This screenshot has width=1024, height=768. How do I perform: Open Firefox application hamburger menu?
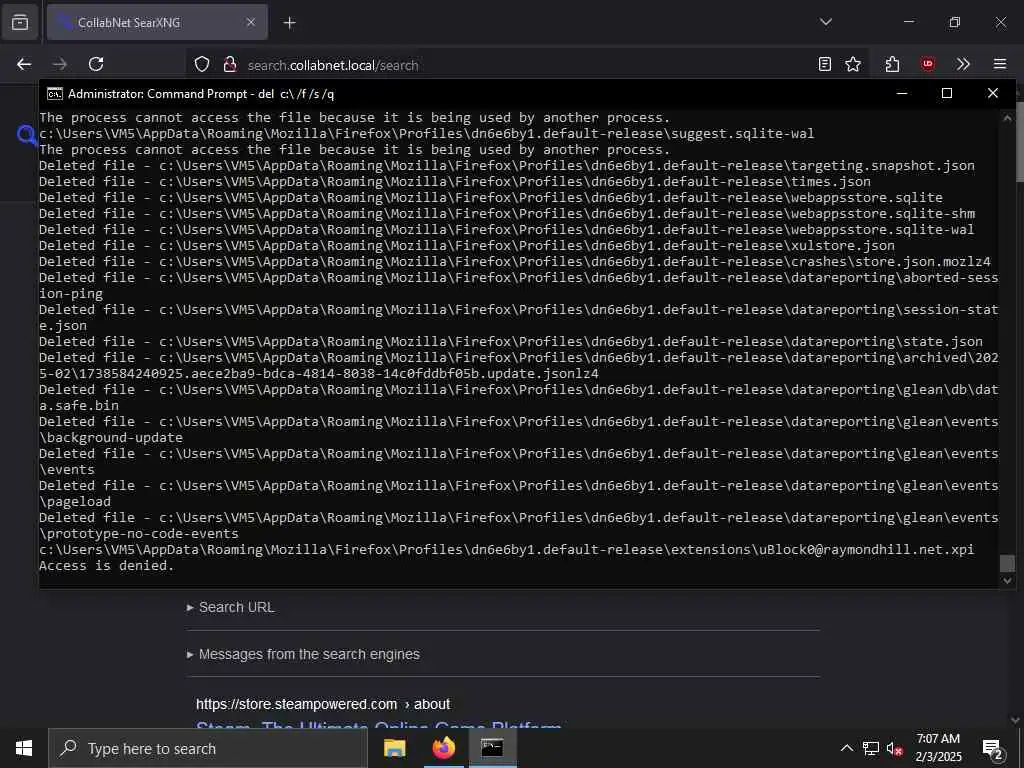[x=1000, y=64]
